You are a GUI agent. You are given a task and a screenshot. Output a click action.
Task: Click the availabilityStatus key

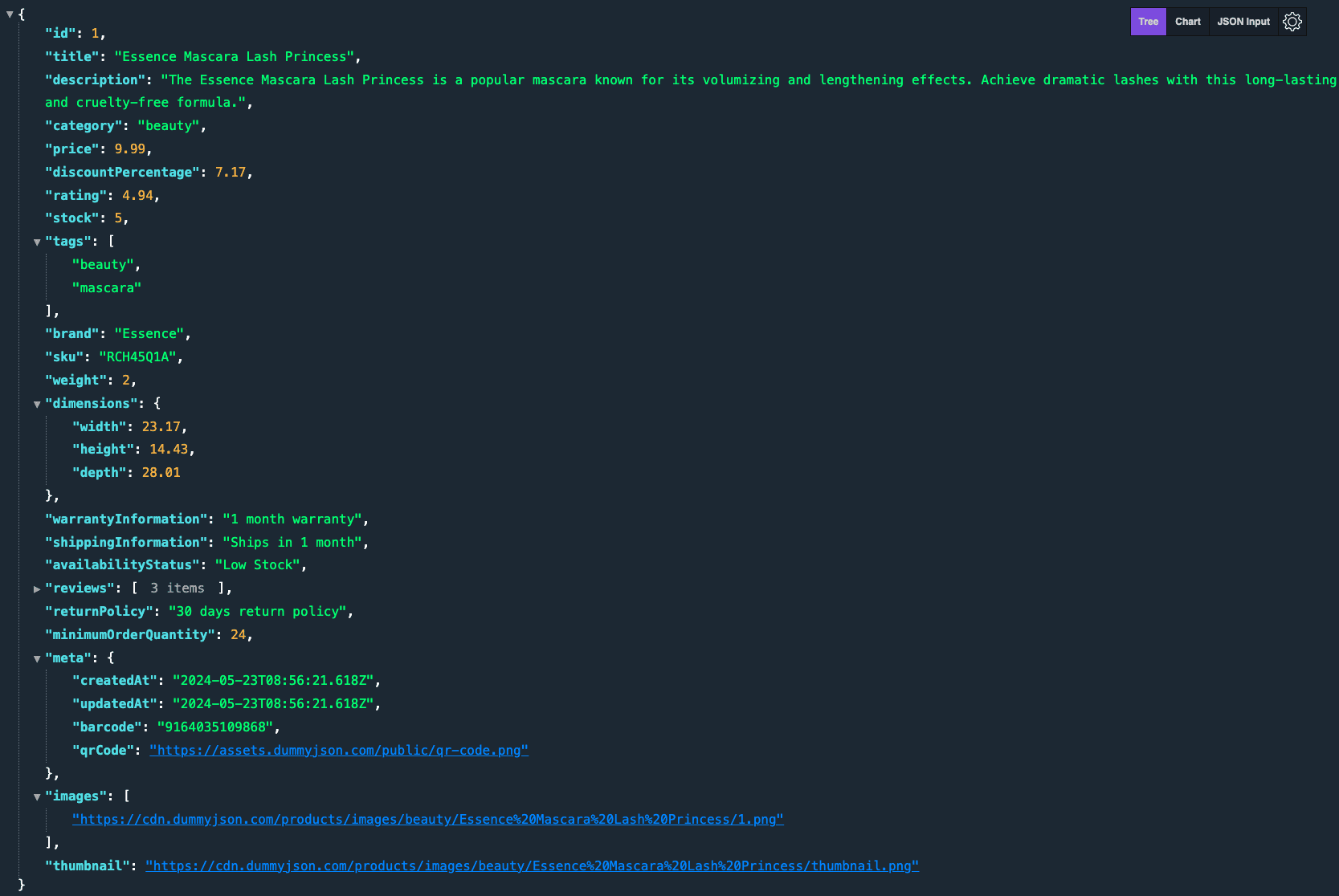pos(122,564)
